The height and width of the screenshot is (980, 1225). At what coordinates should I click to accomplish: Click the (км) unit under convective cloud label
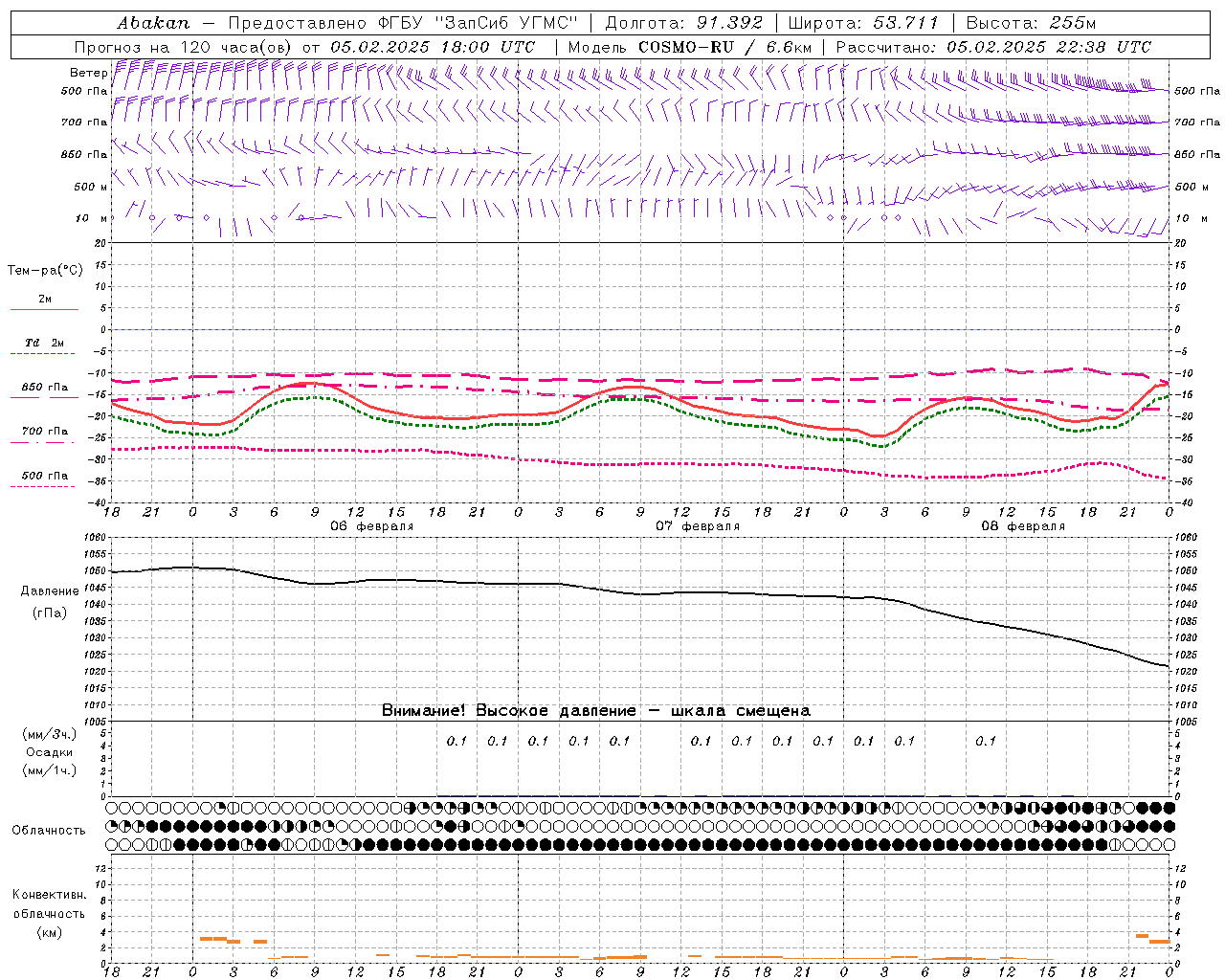(49, 932)
